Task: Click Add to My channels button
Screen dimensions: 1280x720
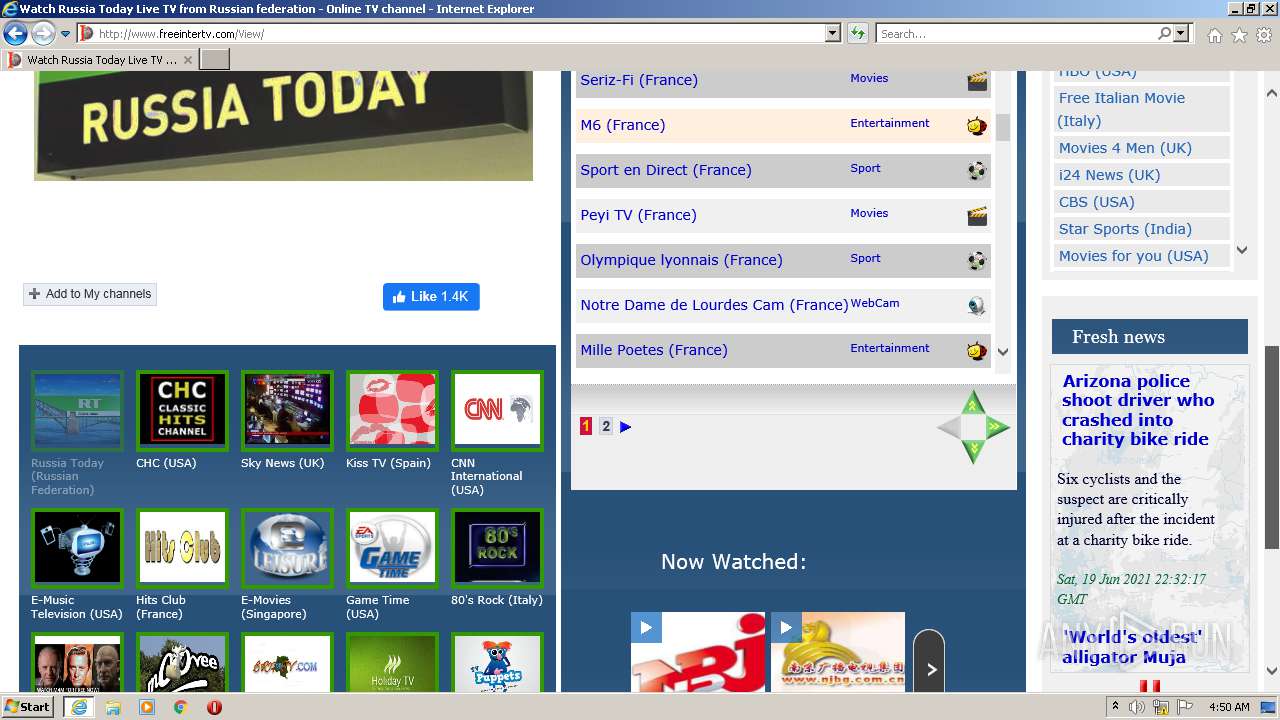Action: (90, 294)
